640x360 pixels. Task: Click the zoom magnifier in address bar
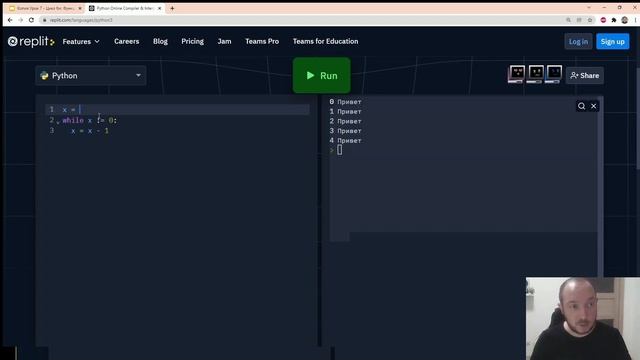(x=568, y=20)
